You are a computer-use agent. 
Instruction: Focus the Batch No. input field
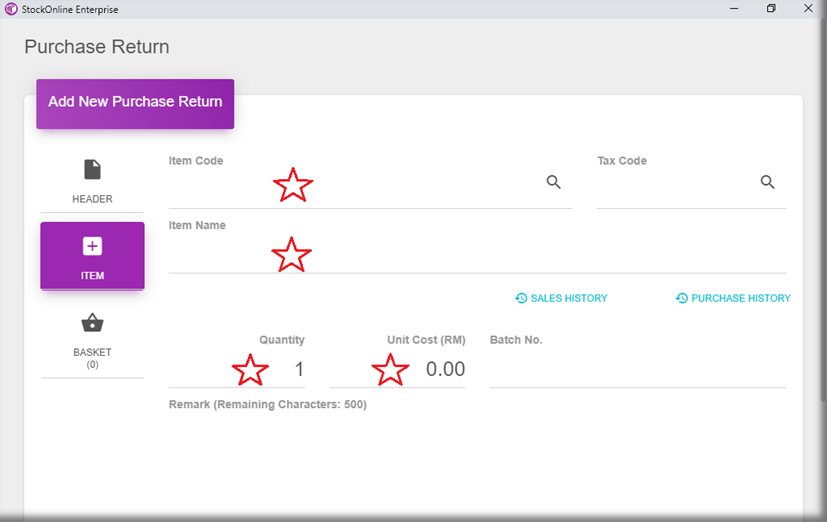click(637, 370)
